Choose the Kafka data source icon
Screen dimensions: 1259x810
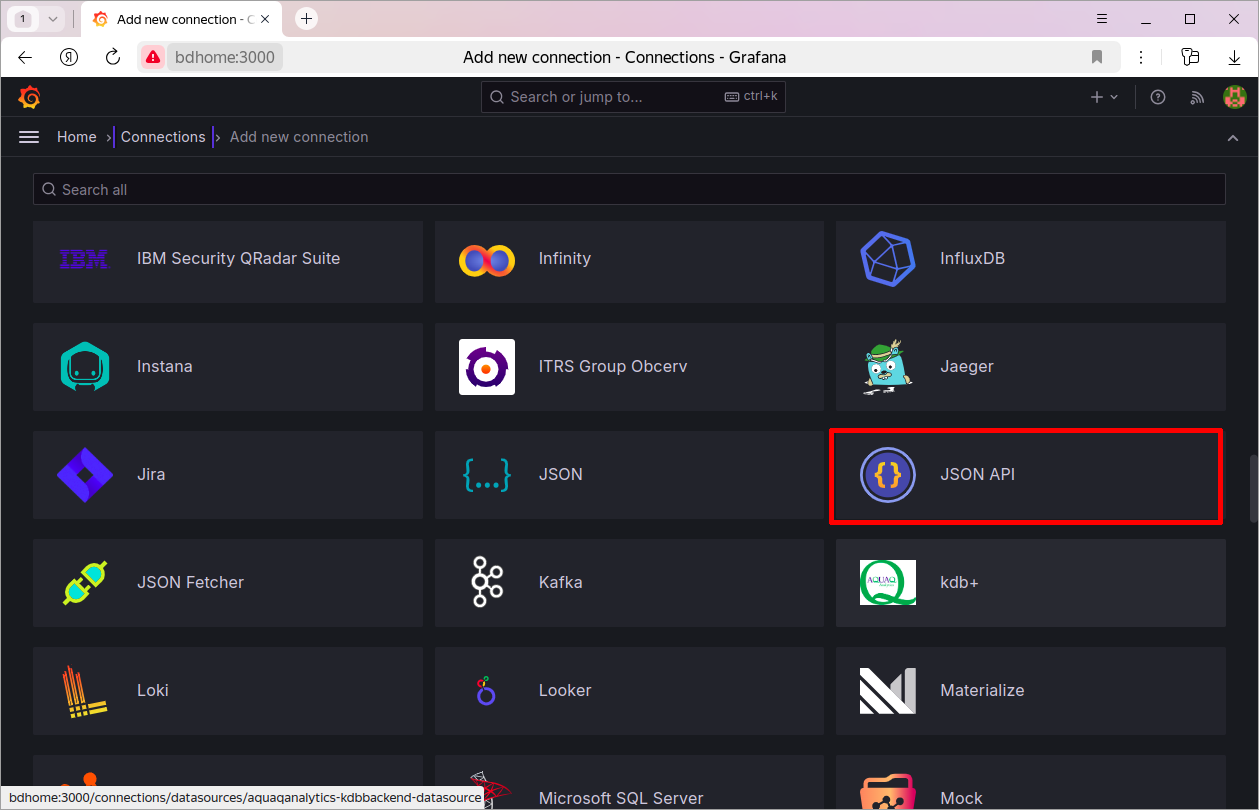coord(487,582)
